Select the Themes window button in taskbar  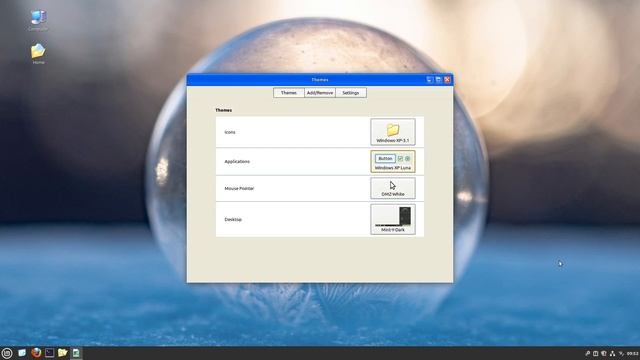76,353
